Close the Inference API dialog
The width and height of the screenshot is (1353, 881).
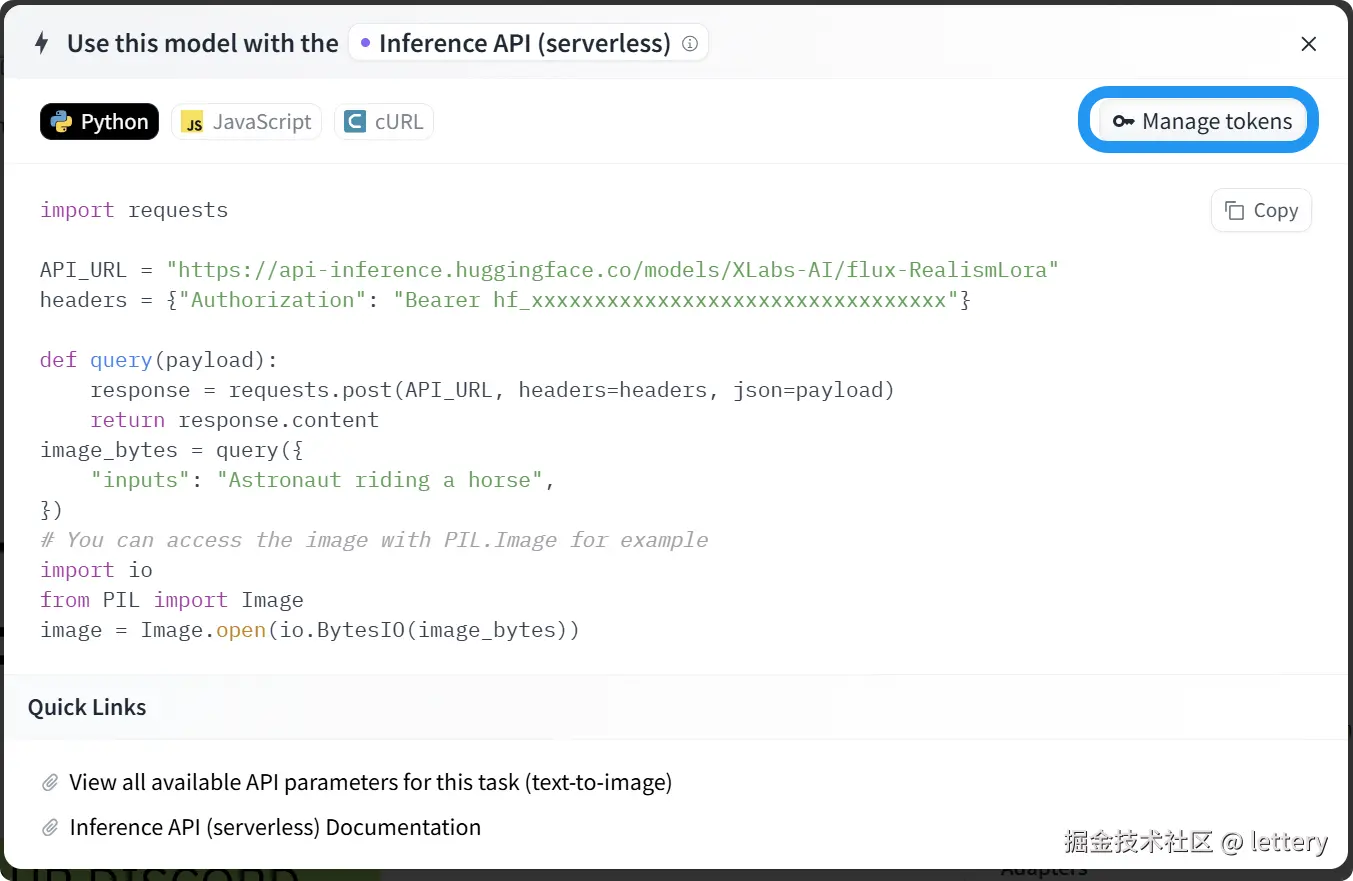1308,44
